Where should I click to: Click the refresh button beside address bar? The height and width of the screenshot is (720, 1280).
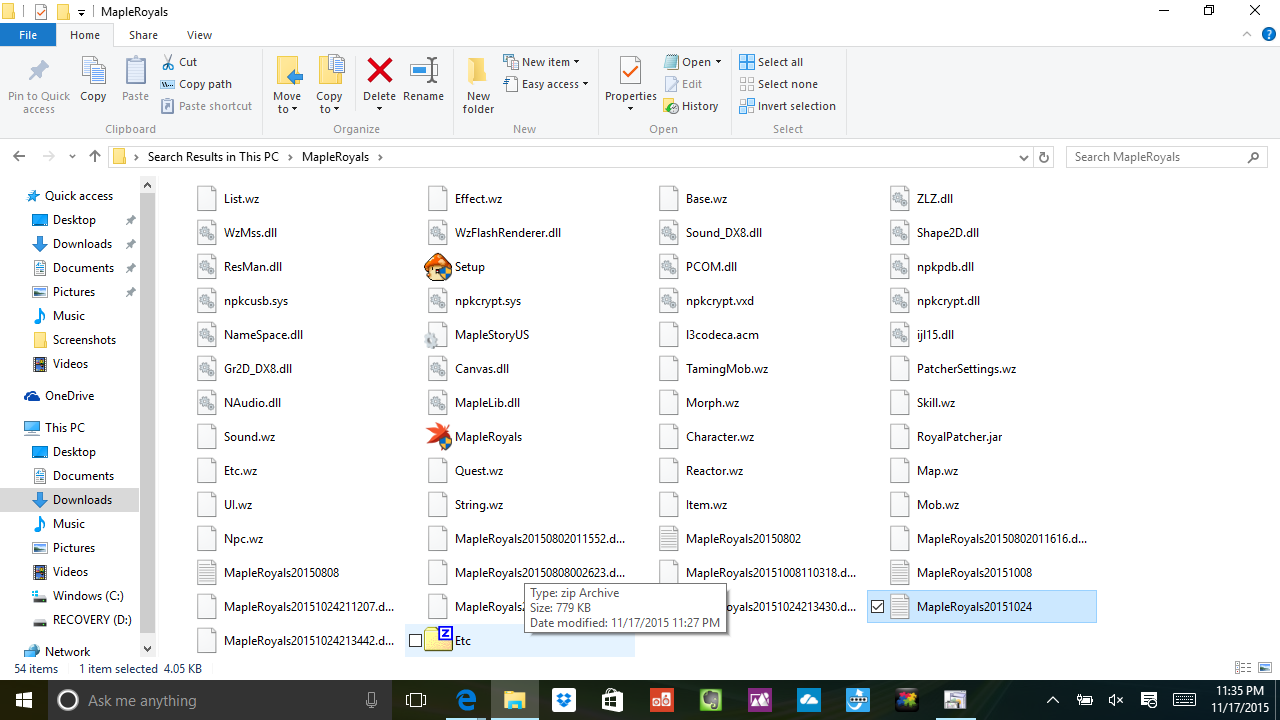(1044, 157)
